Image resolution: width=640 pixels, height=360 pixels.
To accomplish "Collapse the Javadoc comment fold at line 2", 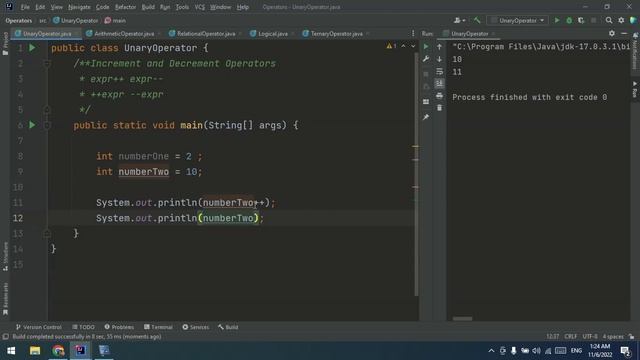I will 47,64.
